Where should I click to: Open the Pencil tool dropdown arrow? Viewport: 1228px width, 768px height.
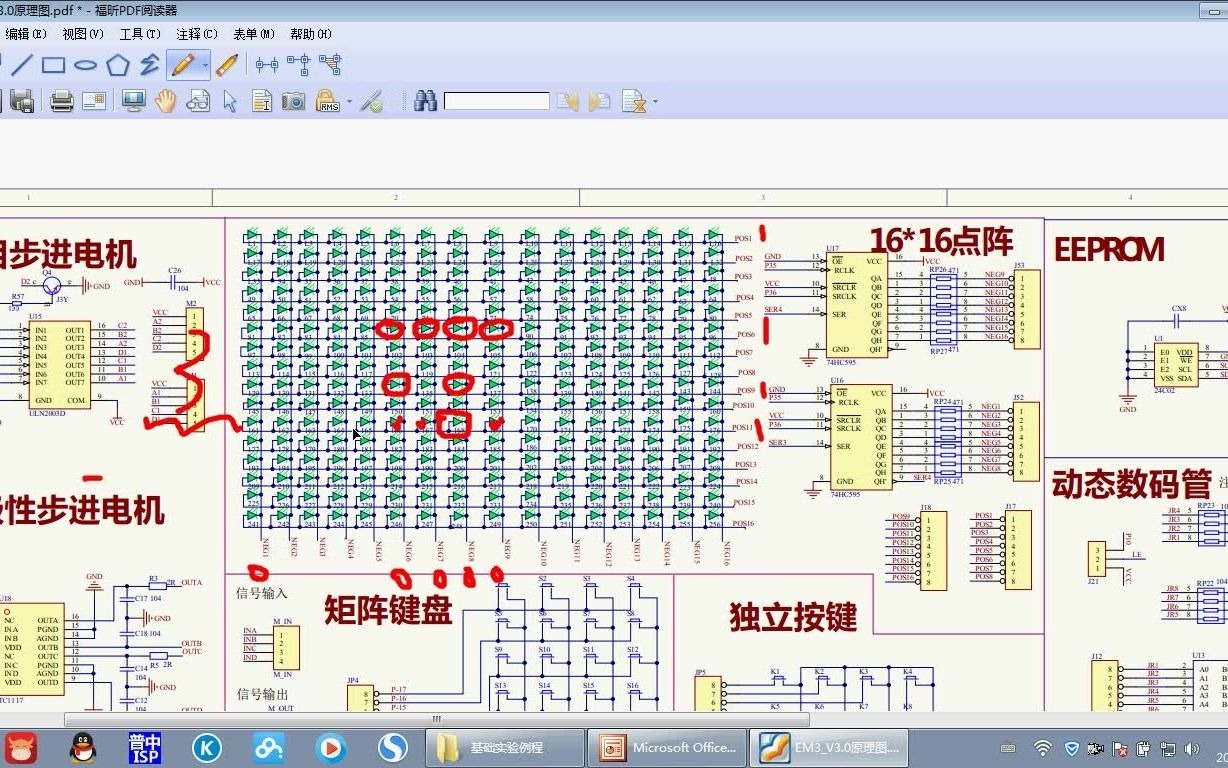[205, 65]
